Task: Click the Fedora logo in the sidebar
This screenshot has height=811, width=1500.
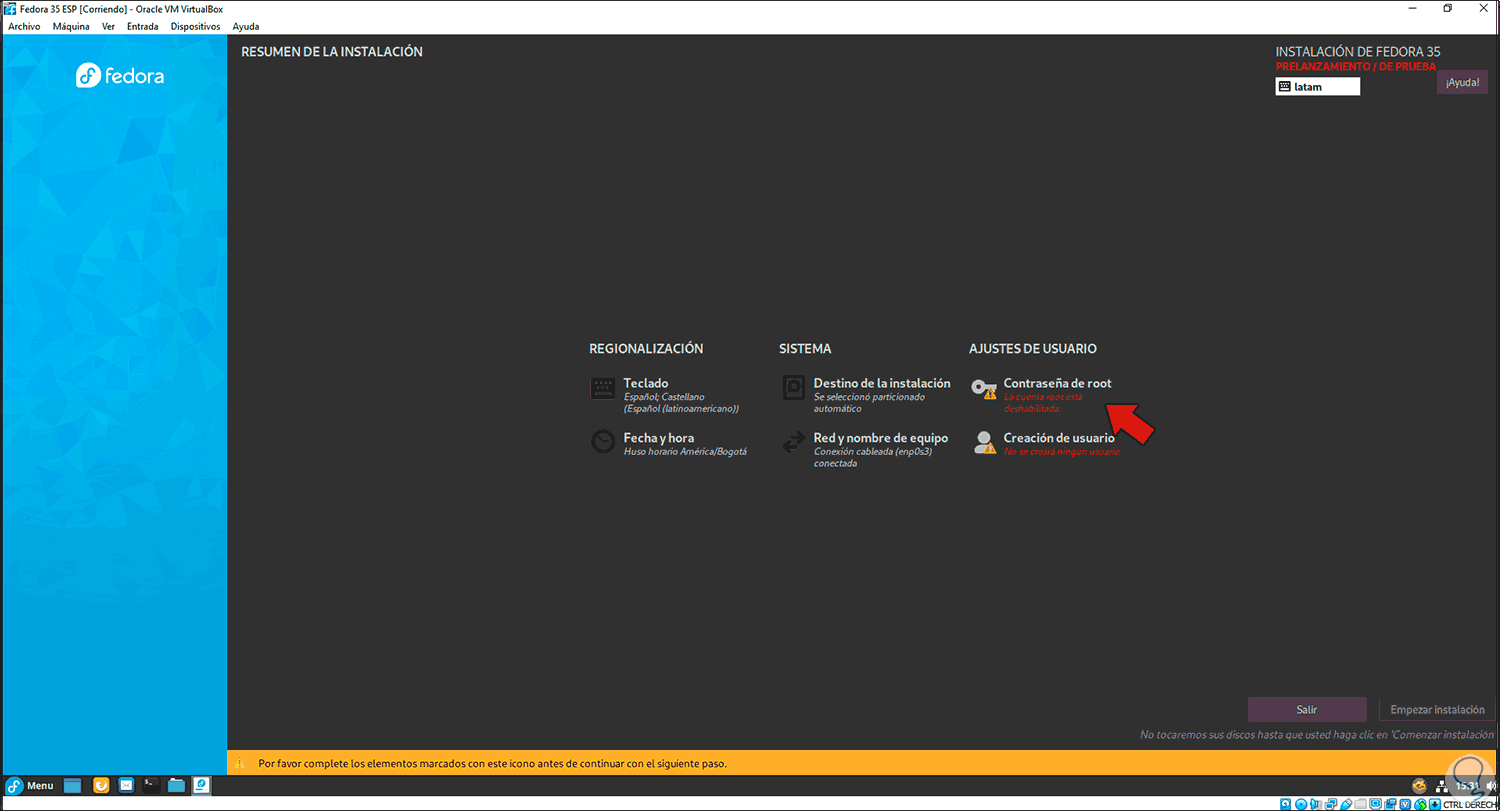Action: [120, 76]
